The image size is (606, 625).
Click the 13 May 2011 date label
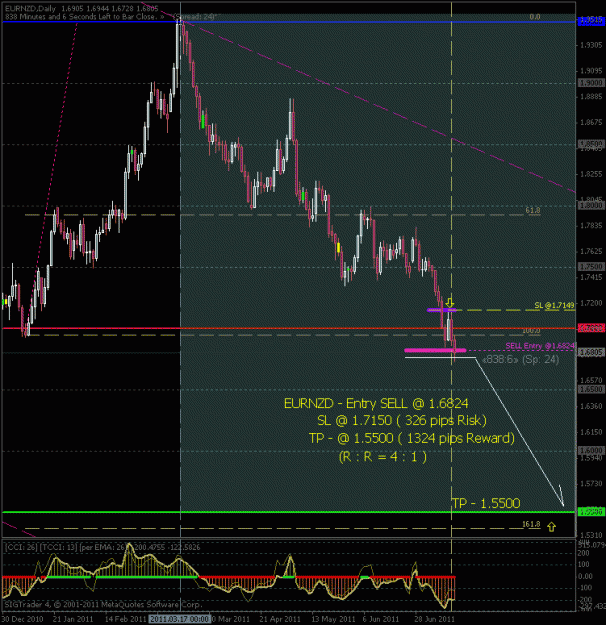click(x=333, y=619)
